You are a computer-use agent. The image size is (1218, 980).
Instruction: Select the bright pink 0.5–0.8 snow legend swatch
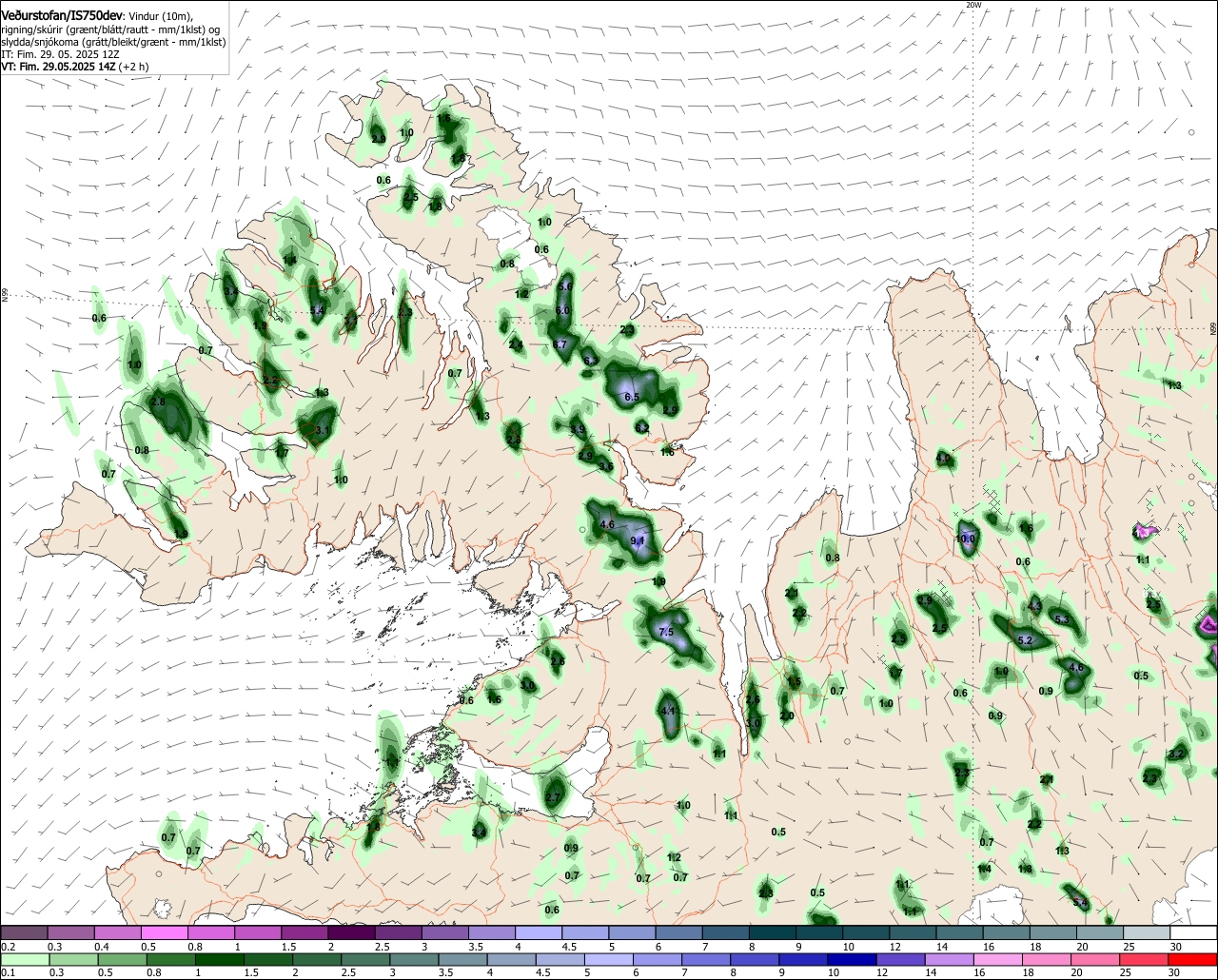164,933
